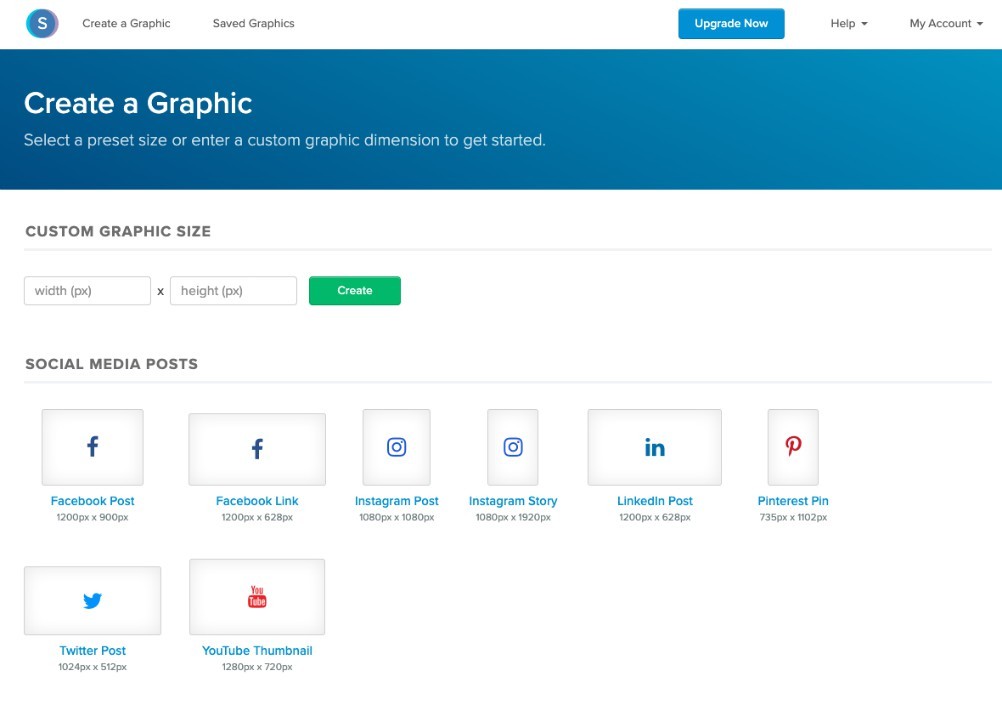Click the CUSTOM GRAPHIC SIZE heading
This screenshot has height=705, width=1002.
pyautogui.click(x=118, y=231)
